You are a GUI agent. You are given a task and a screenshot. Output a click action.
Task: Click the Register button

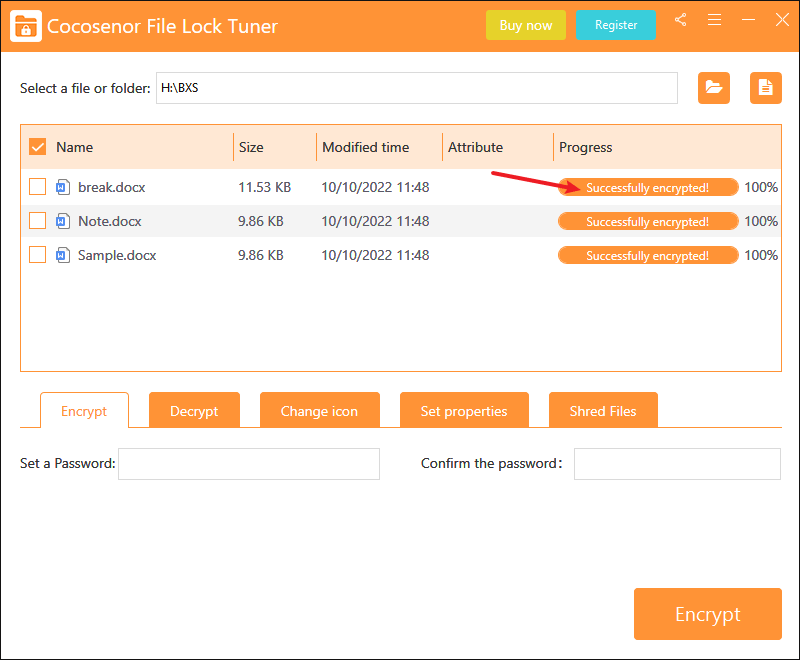(616, 25)
